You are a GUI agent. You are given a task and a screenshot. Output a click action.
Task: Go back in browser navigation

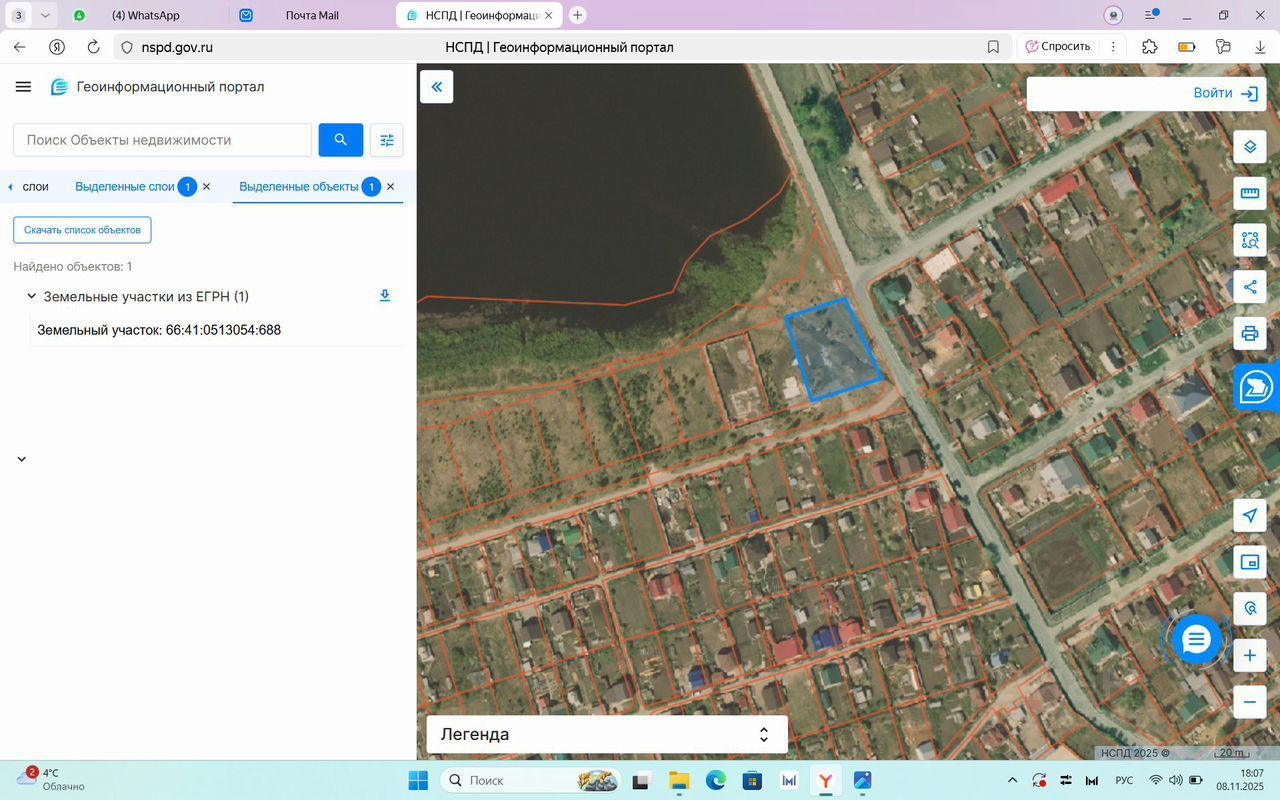[x=19, y=47]
